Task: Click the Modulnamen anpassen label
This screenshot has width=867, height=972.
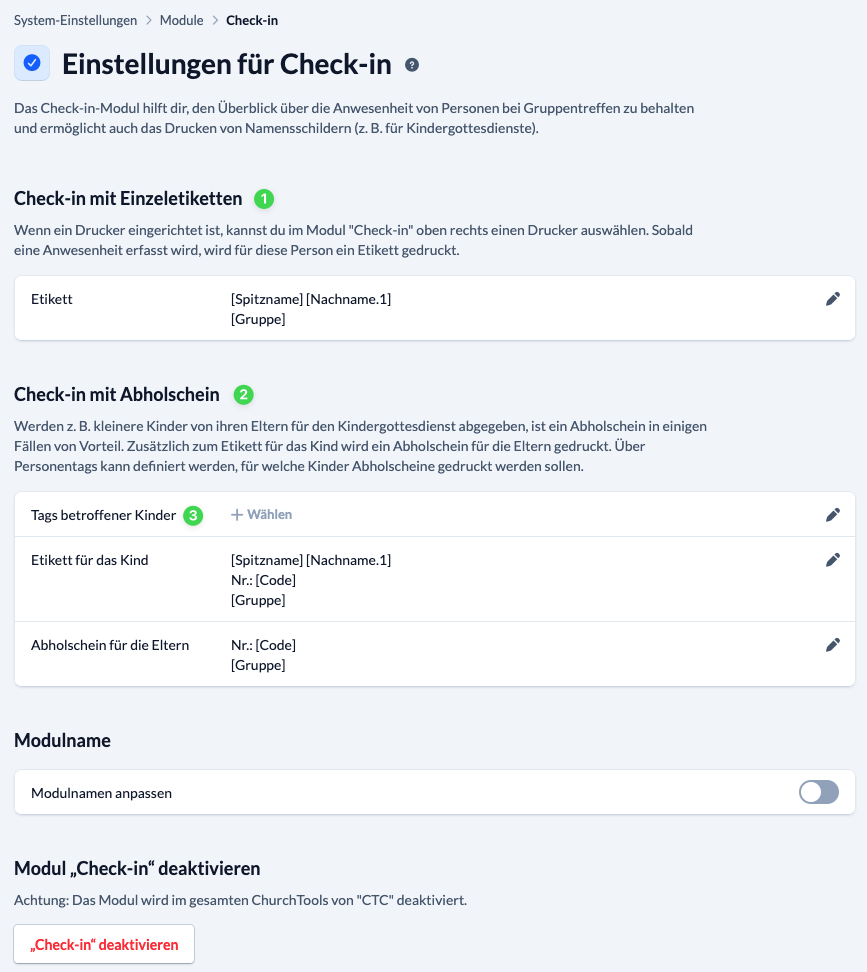Action: (102, 793)
